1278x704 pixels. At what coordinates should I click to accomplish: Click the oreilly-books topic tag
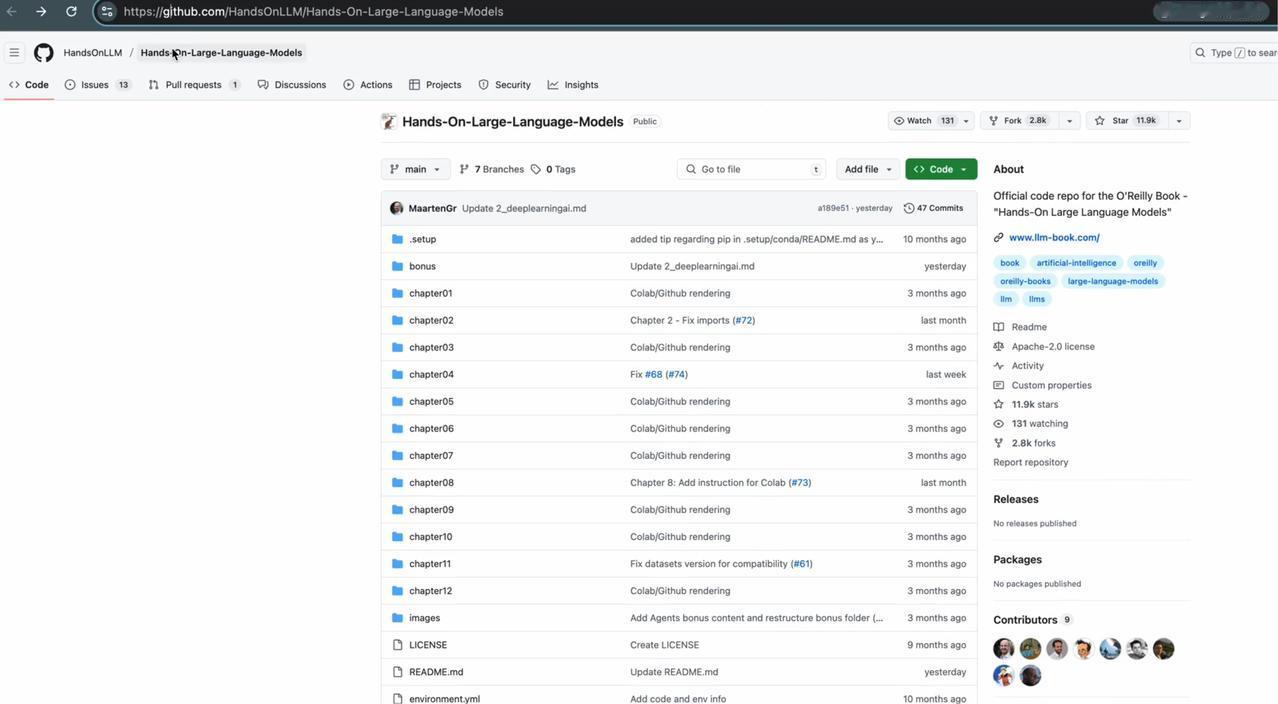(x=1025, y=281)
